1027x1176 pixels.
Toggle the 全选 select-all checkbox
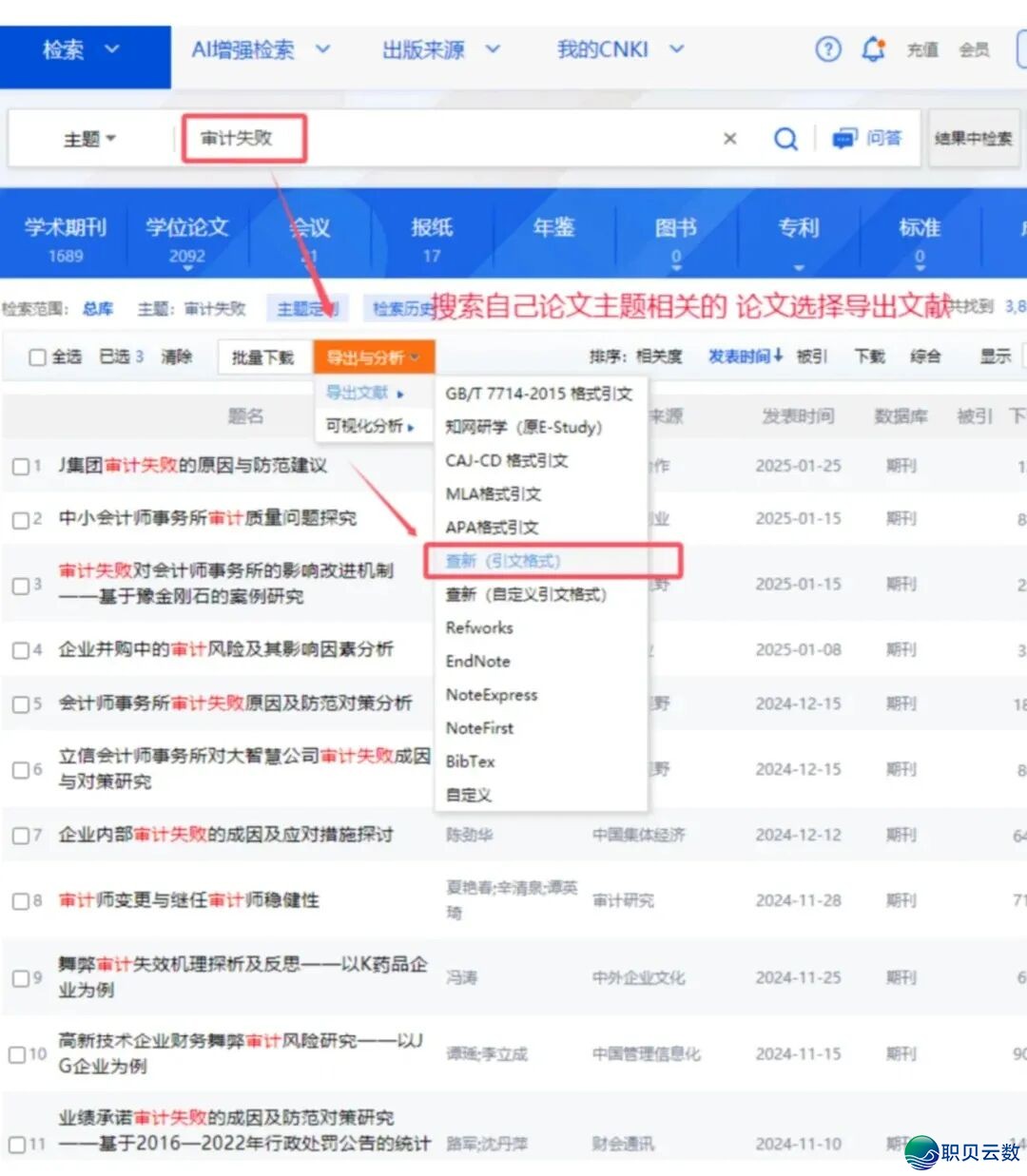(x=35, y=357)
